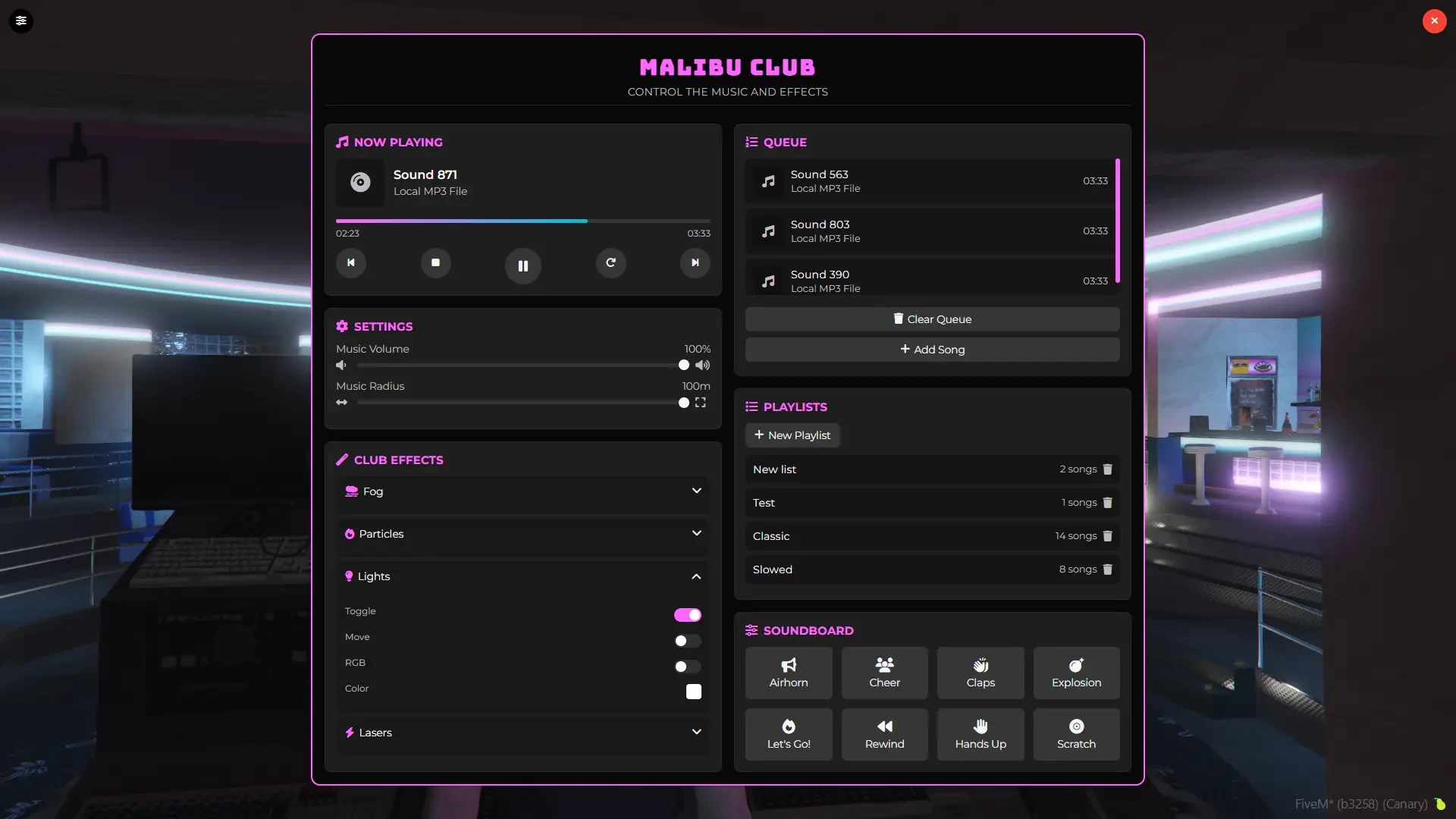Pause Sound 871 playback
The height and width of the screenshot is (819, 1456).
coord(523,266)
